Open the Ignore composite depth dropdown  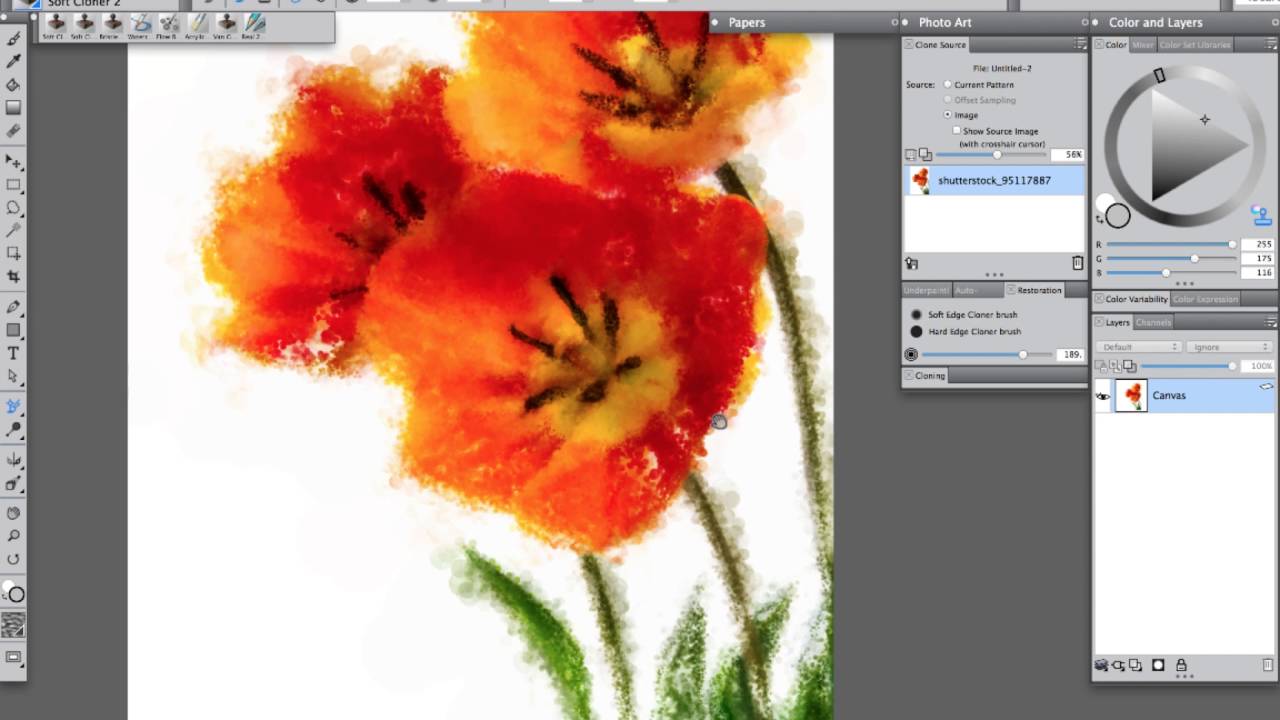(x=1229, y=347)
